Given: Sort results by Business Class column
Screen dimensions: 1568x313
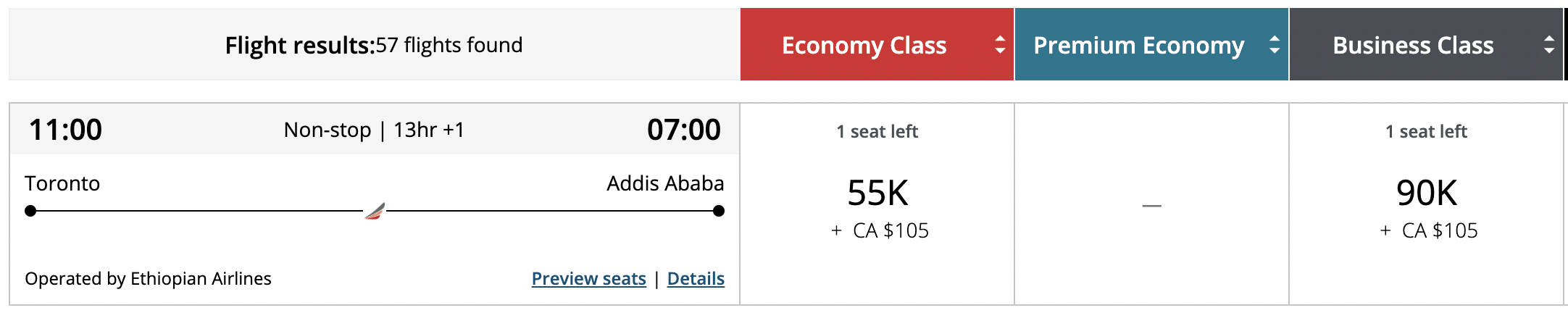Looking at the screenshot, I should point(1413,45).
